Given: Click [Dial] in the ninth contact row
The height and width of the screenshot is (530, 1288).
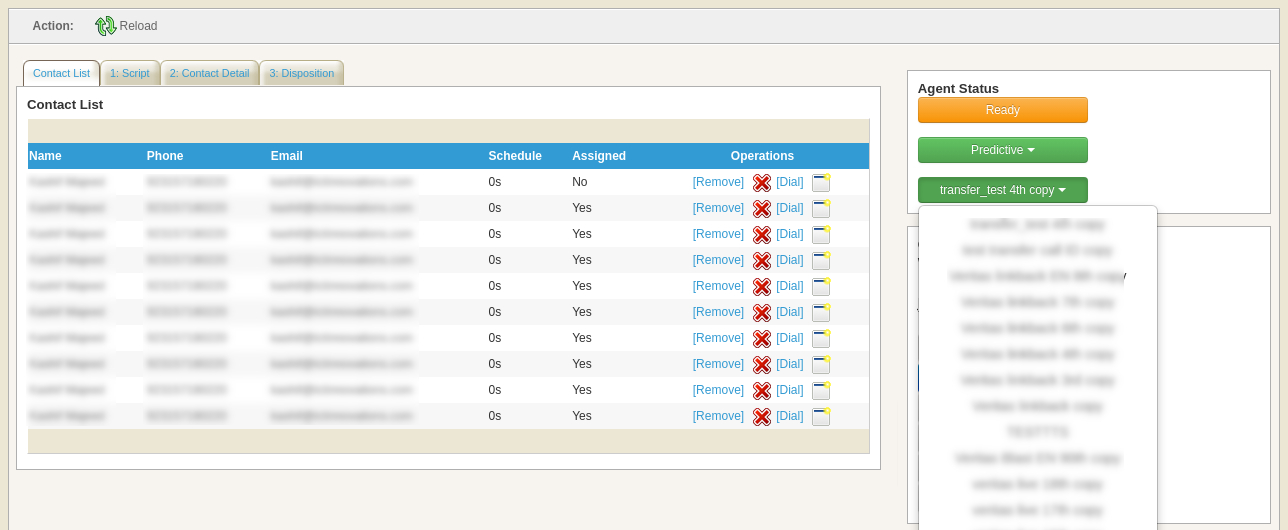Looking at the screenshot, I should point(790,390).
